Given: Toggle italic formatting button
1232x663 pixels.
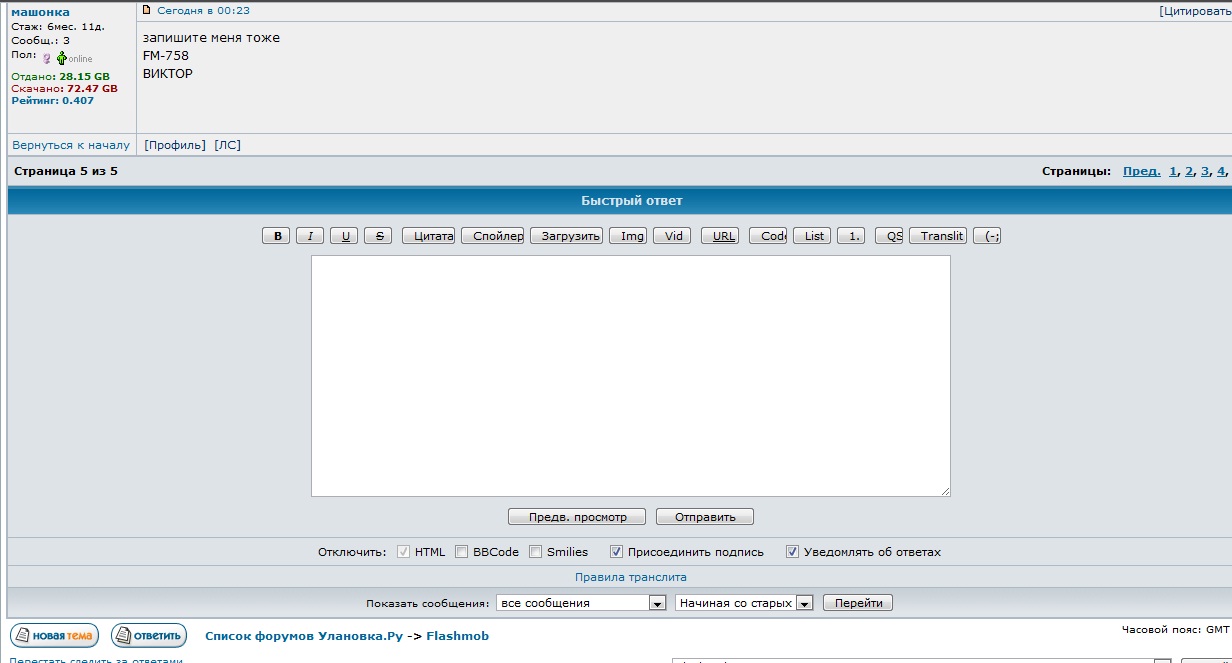Looking at the screenshot, I should tap(310, 236).
